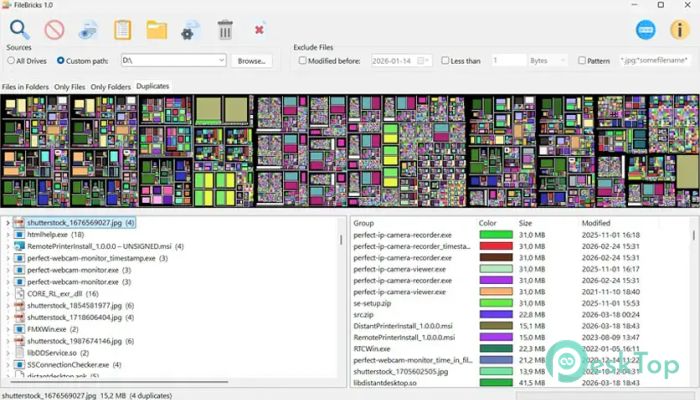Enable the Less than checkbox
700x400 pixels.
pyautogui.click(x=445, y=60)
